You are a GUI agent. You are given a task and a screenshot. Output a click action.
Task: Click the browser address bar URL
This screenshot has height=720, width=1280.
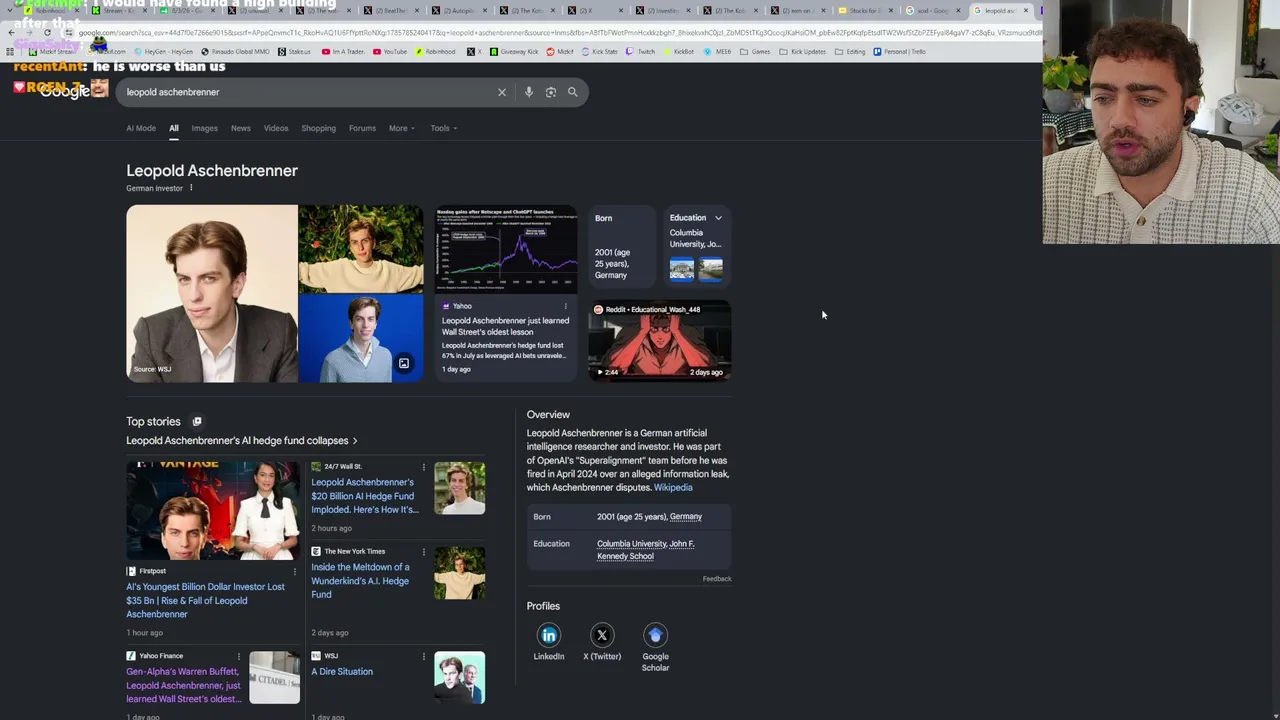click(560, 33)
